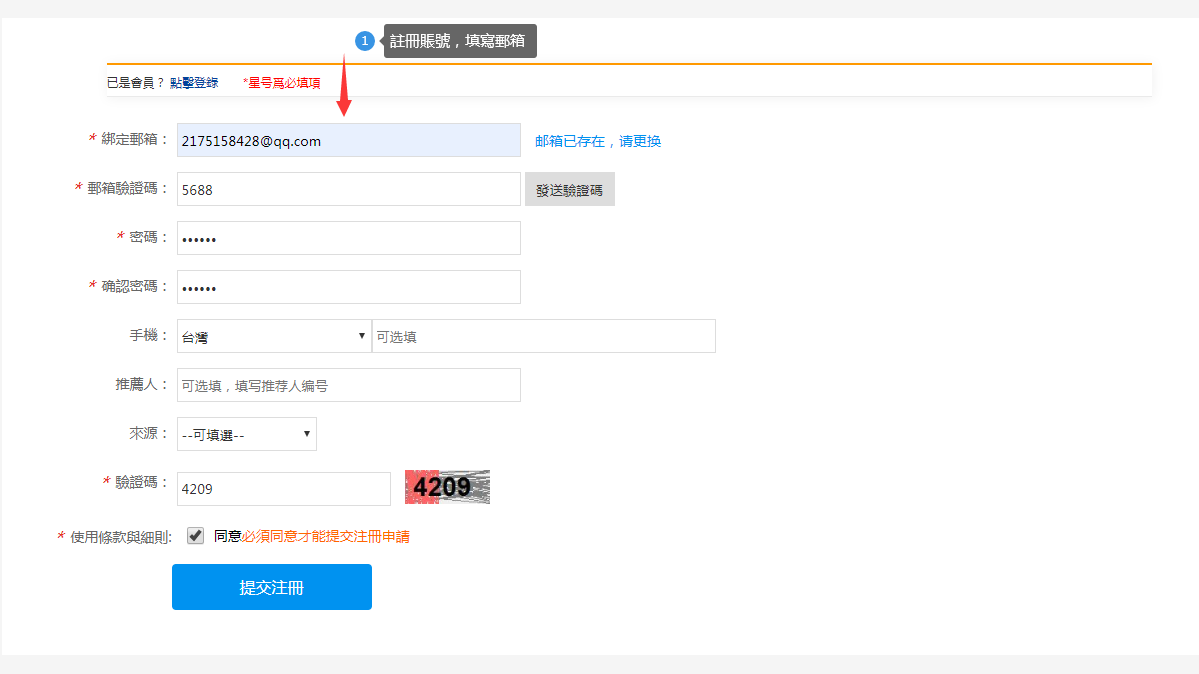Click the 密碼 password input field
This screenshot has height=674, width=1199.
tap(348, 237)
